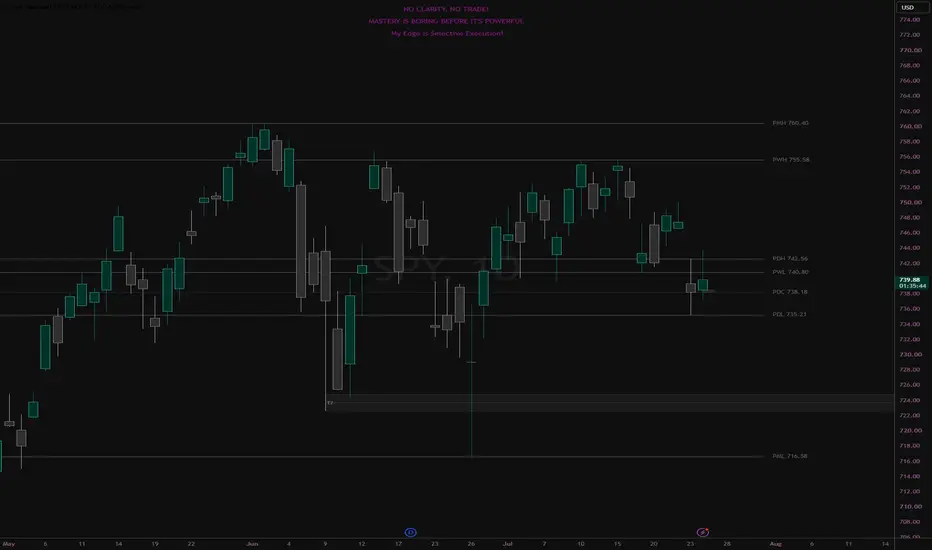Image resolution: width=932 pixels, height=550 pixels.
Task: Click the Jun label on time axis
Action: click(x=252, y=543)
